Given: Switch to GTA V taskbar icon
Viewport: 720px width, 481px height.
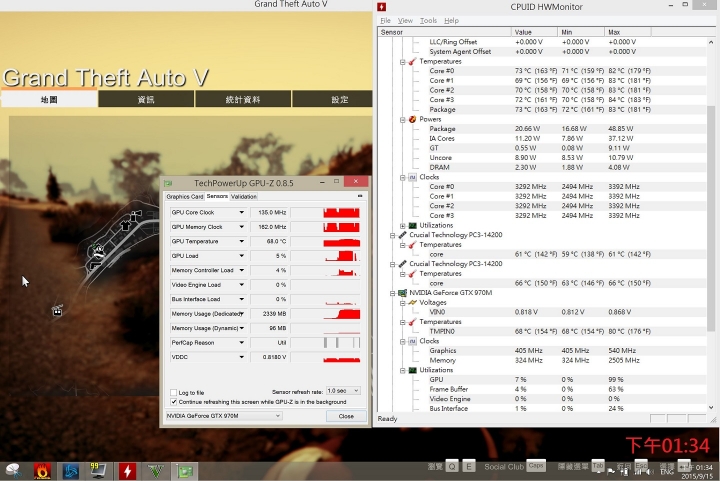Looking at the screenshot, I should click(156, 471).
